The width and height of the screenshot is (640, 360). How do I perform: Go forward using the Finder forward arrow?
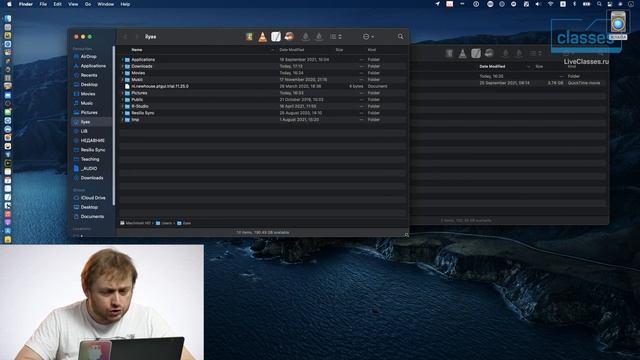(137, 37)
